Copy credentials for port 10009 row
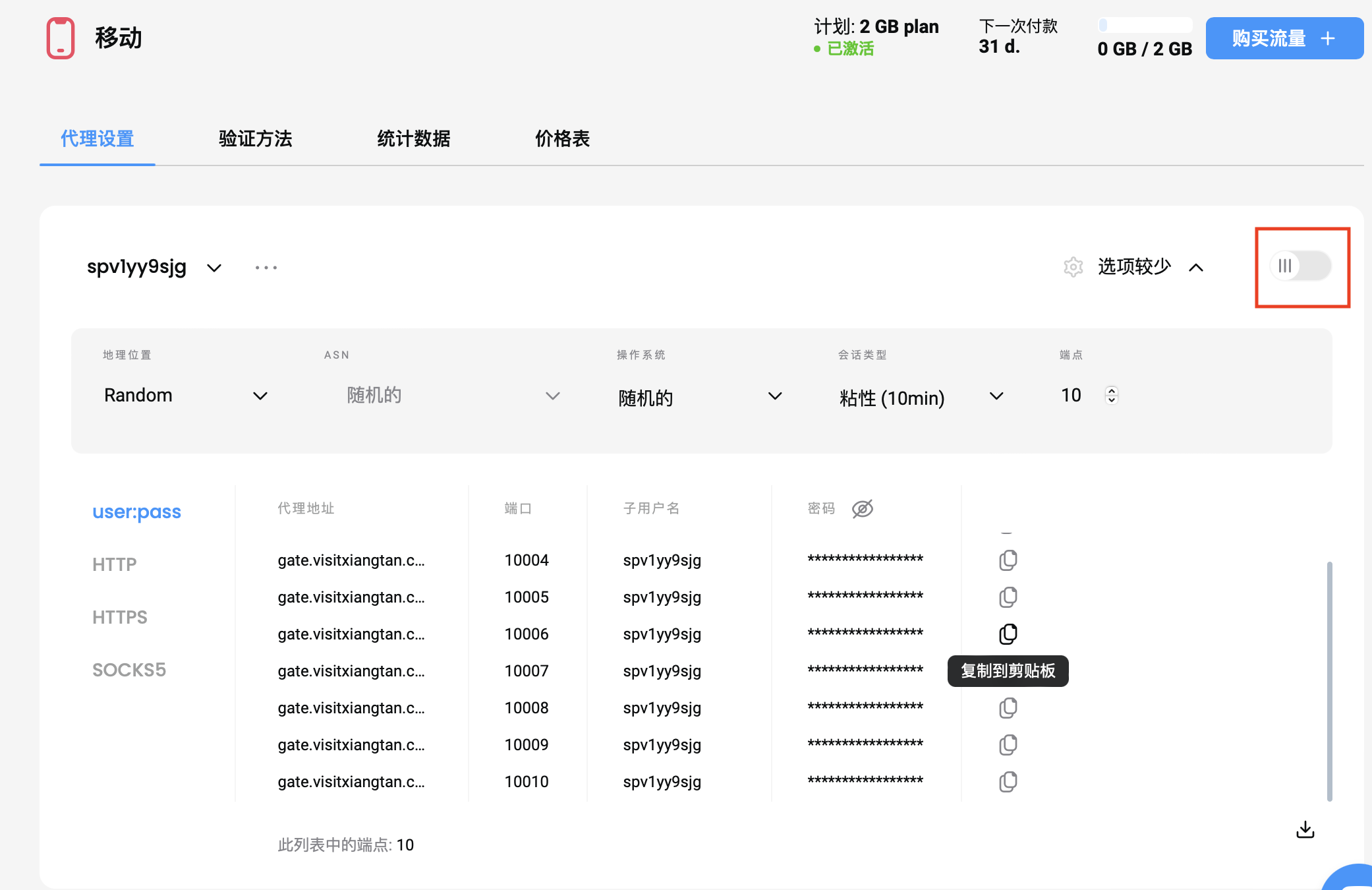The image size is (1372, 890). 1008,745
